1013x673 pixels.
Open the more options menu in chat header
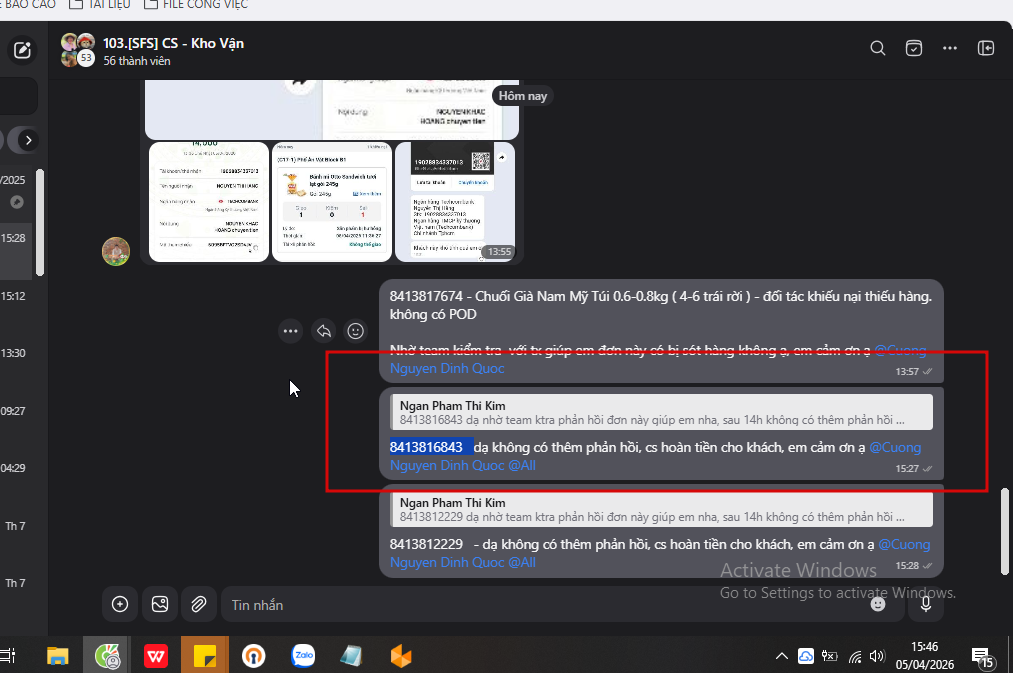950,48
